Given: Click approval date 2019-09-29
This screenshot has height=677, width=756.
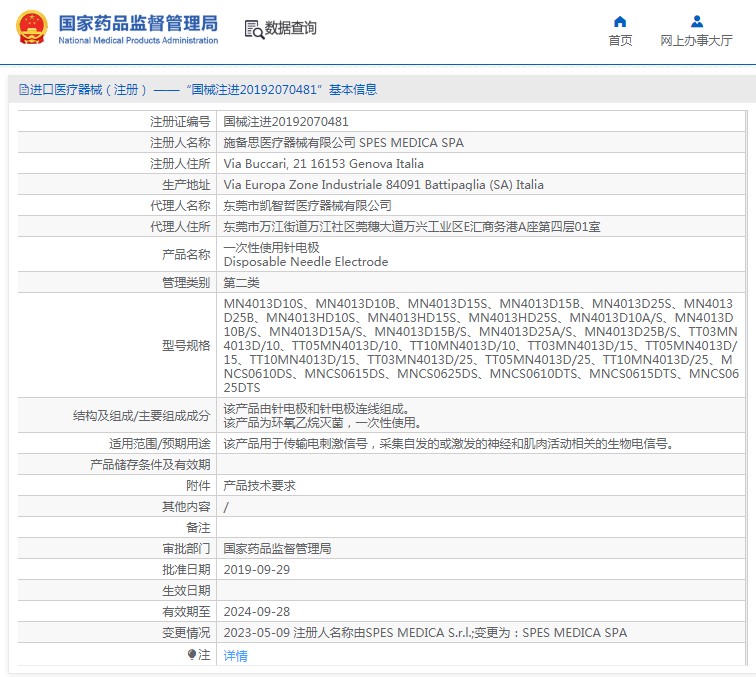Looking at the screenshot, I should [x=256, y=570].
